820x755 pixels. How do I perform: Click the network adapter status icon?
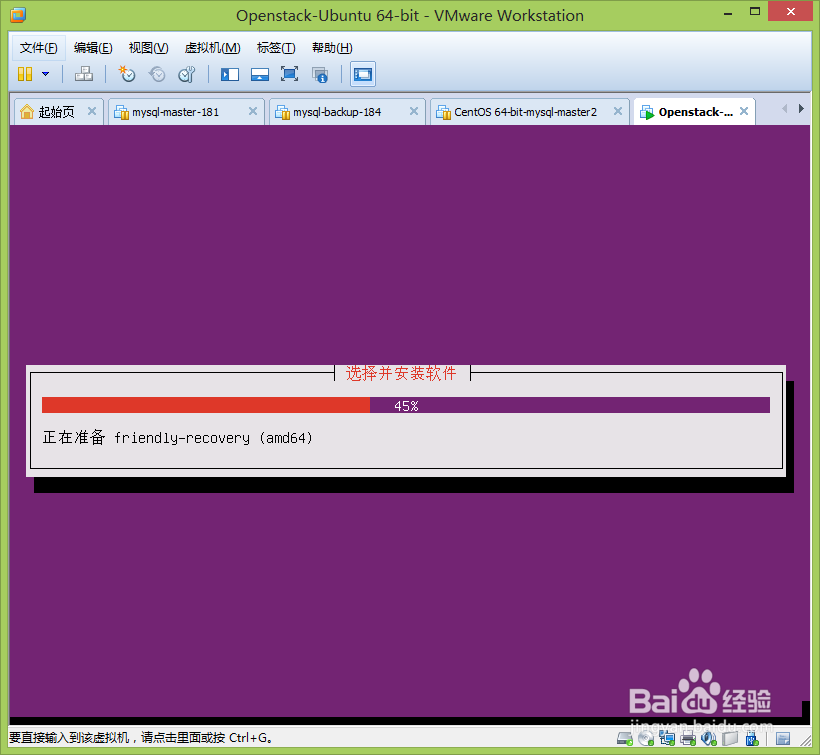[667, 740]
